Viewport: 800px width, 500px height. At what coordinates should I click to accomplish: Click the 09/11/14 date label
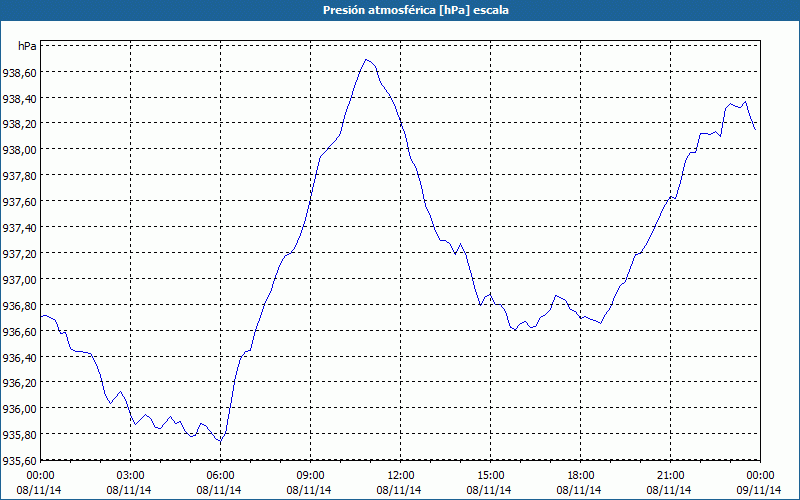pyautogui.click(x=759, y=490)
